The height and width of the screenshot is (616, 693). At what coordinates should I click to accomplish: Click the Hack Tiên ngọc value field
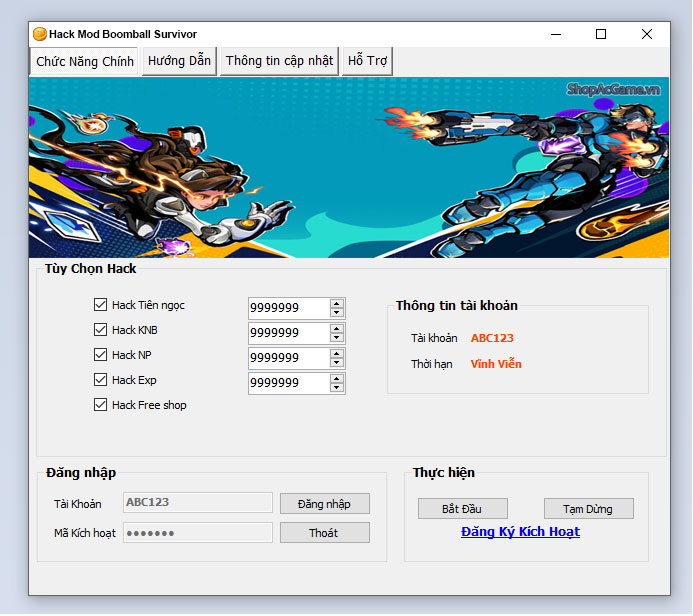(x=289, y=308)
